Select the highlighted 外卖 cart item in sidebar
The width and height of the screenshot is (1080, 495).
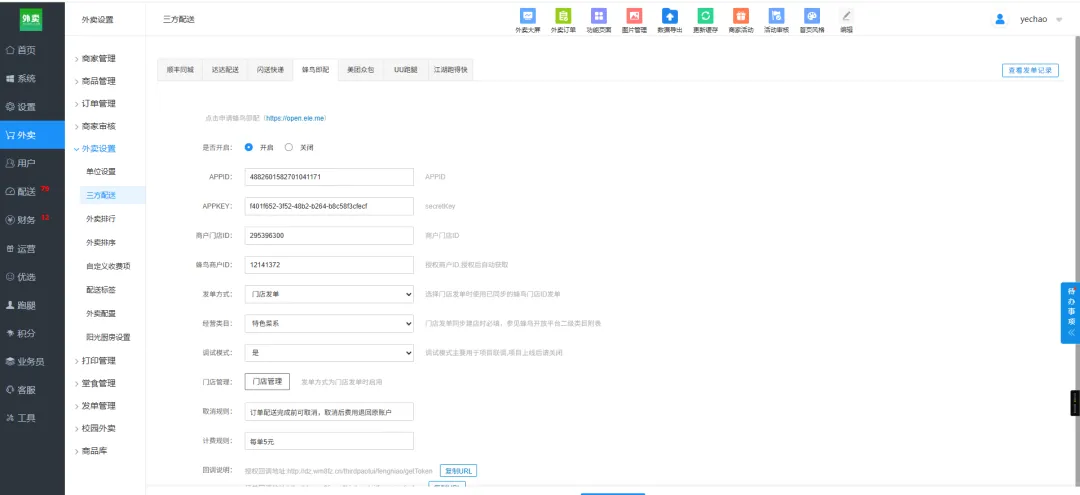32,135
